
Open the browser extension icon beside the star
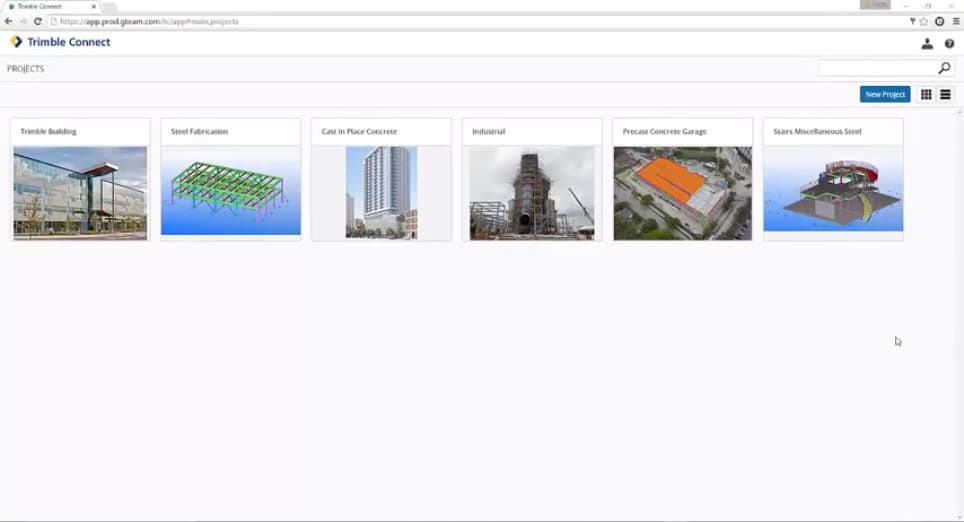pos(939,22)
